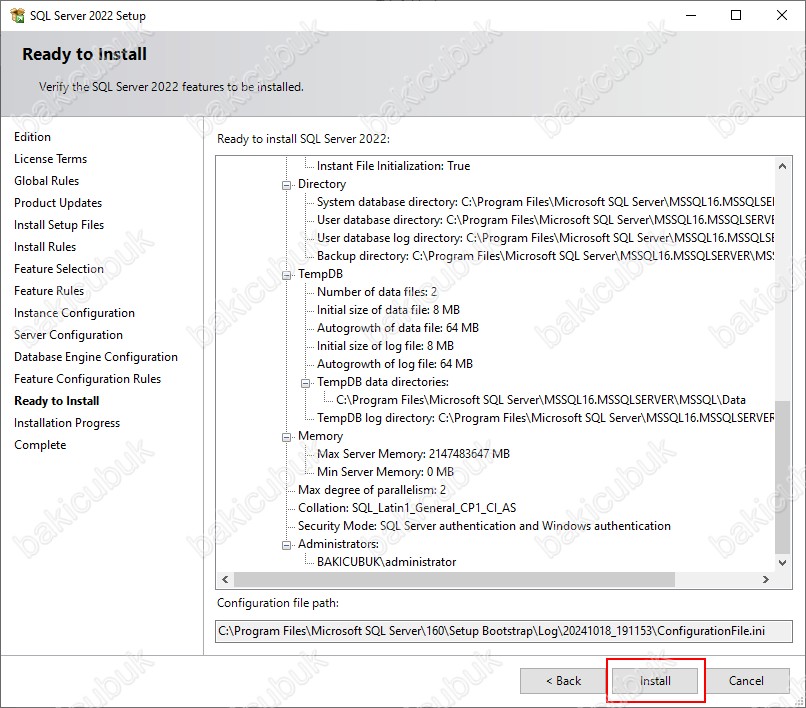Screen dimensions: 806x708
Task: Click the vertical scrollbar down arrow
Action: point(782,562)
